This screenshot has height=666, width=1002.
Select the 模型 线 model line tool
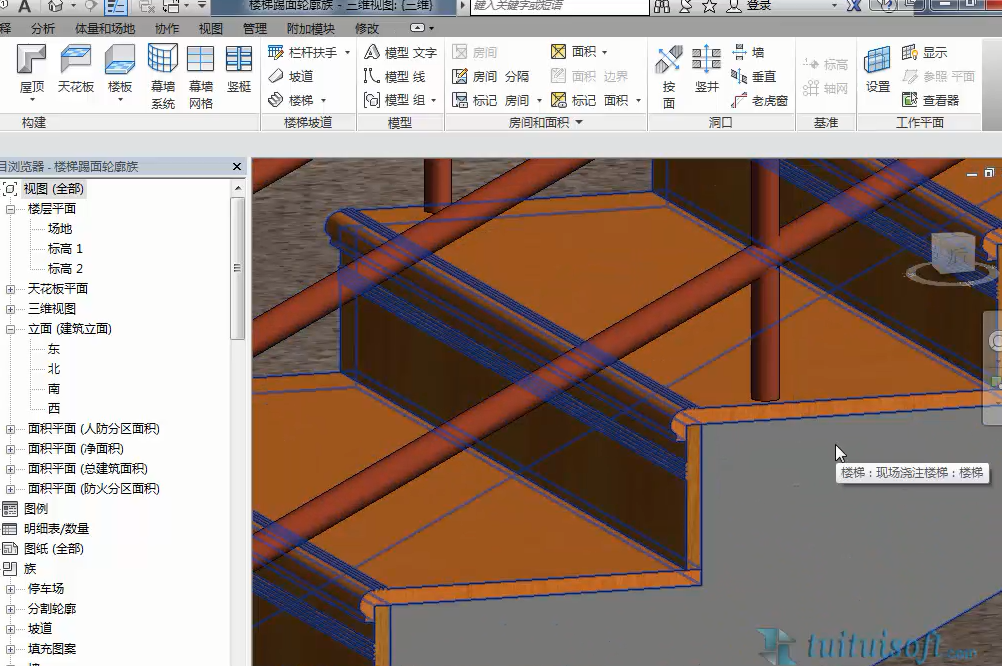(395, 77)
